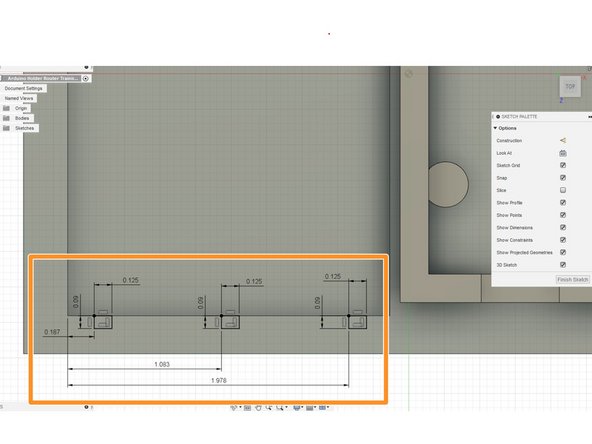Click the Origin folder icon in browser
592x444 pixels.
6,108
